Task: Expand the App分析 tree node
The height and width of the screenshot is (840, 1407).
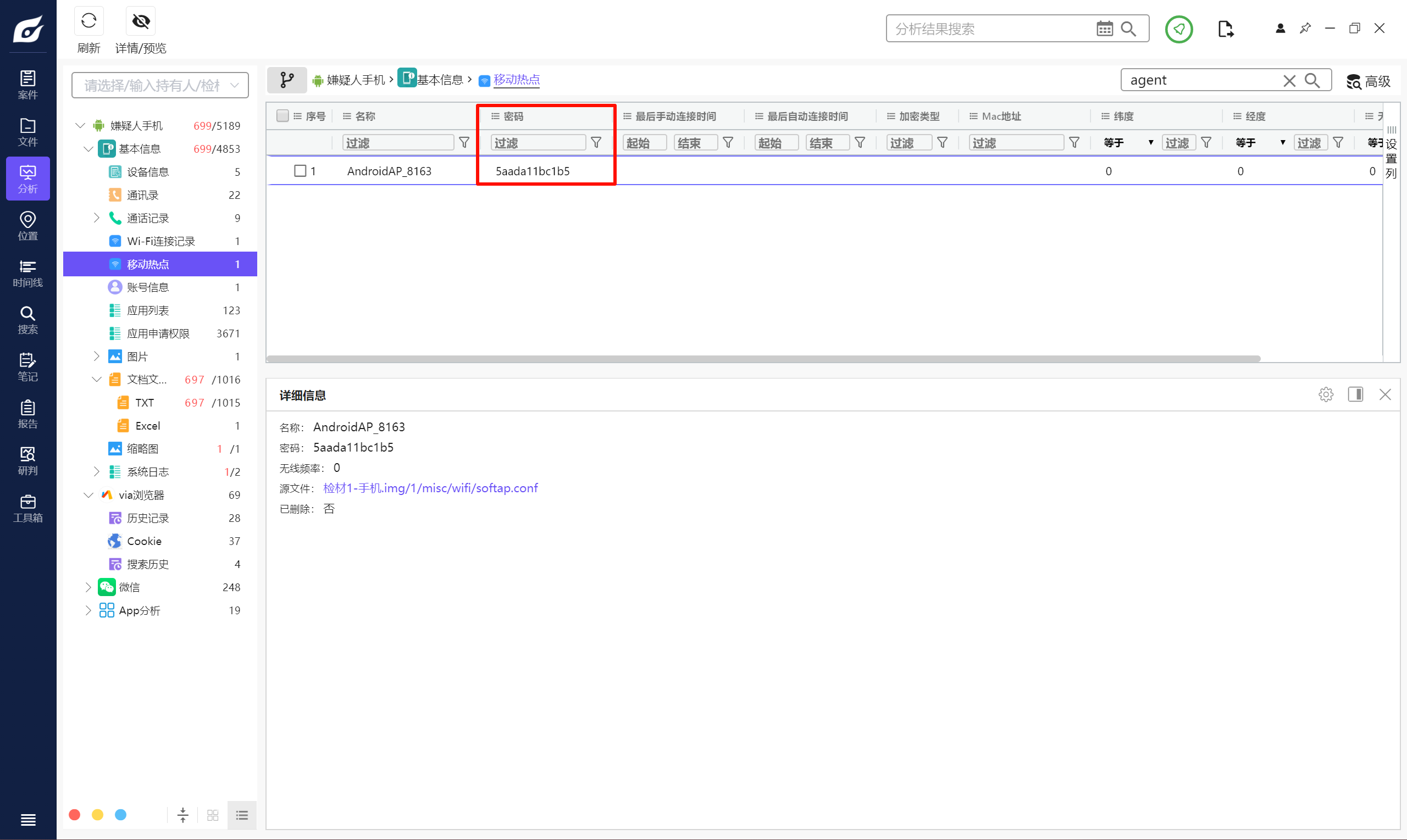Action: pyautogui.click(x=88, y=611)
